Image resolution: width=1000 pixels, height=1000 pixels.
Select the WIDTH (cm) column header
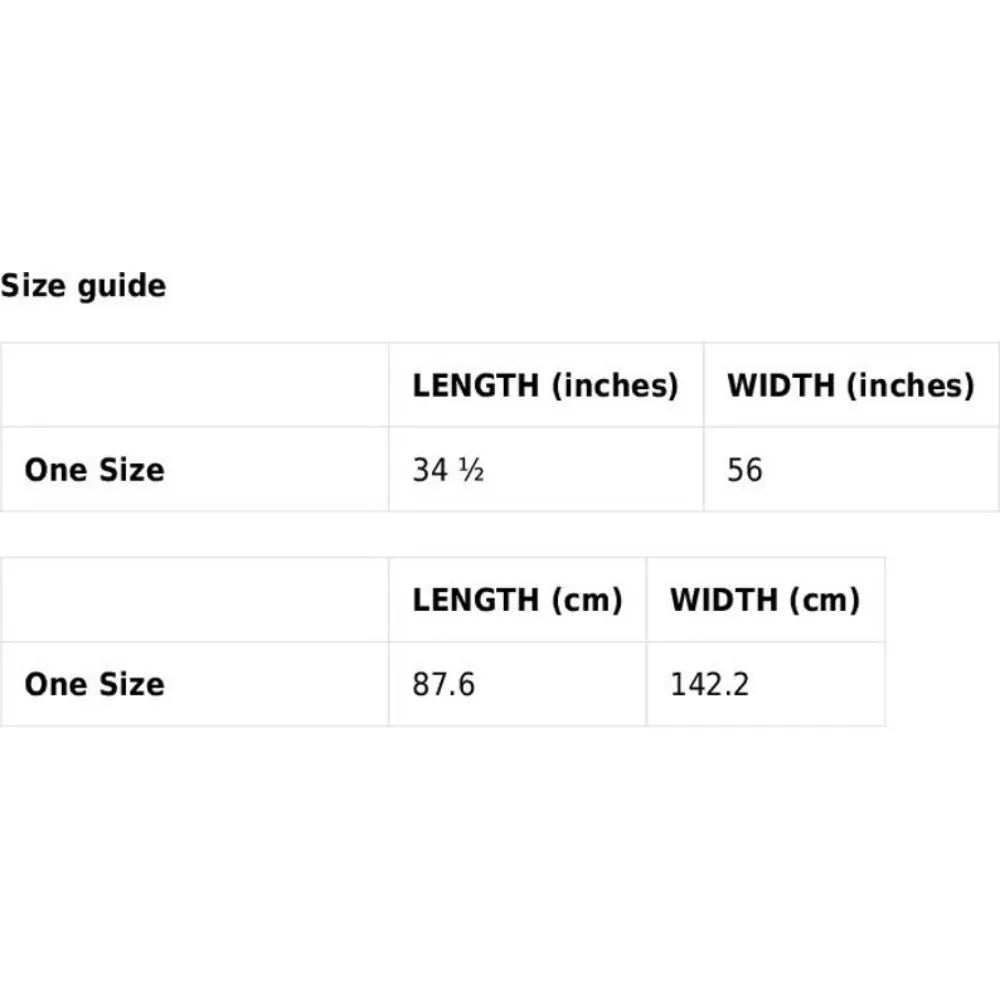(765, 600)
